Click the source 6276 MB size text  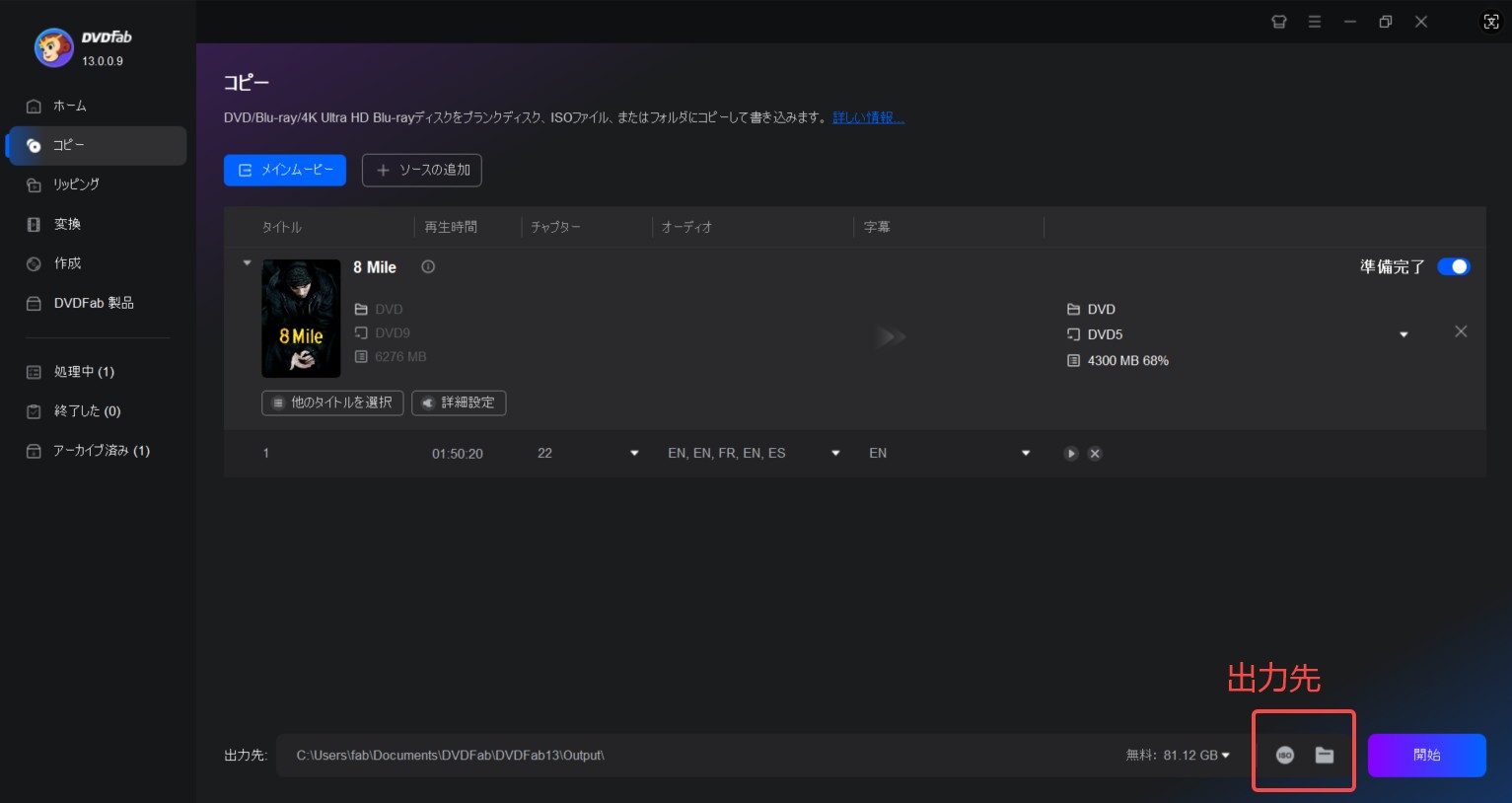[x=400, y=356]
